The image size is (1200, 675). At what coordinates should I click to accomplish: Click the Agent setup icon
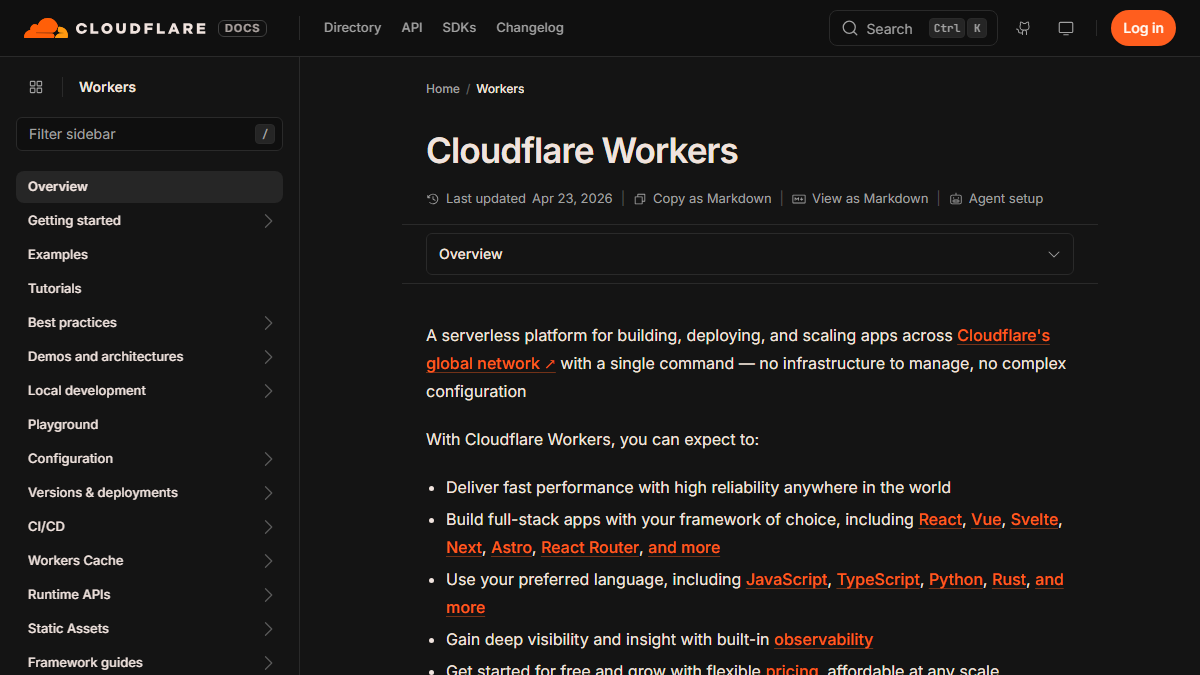click(x=956, y=199)
